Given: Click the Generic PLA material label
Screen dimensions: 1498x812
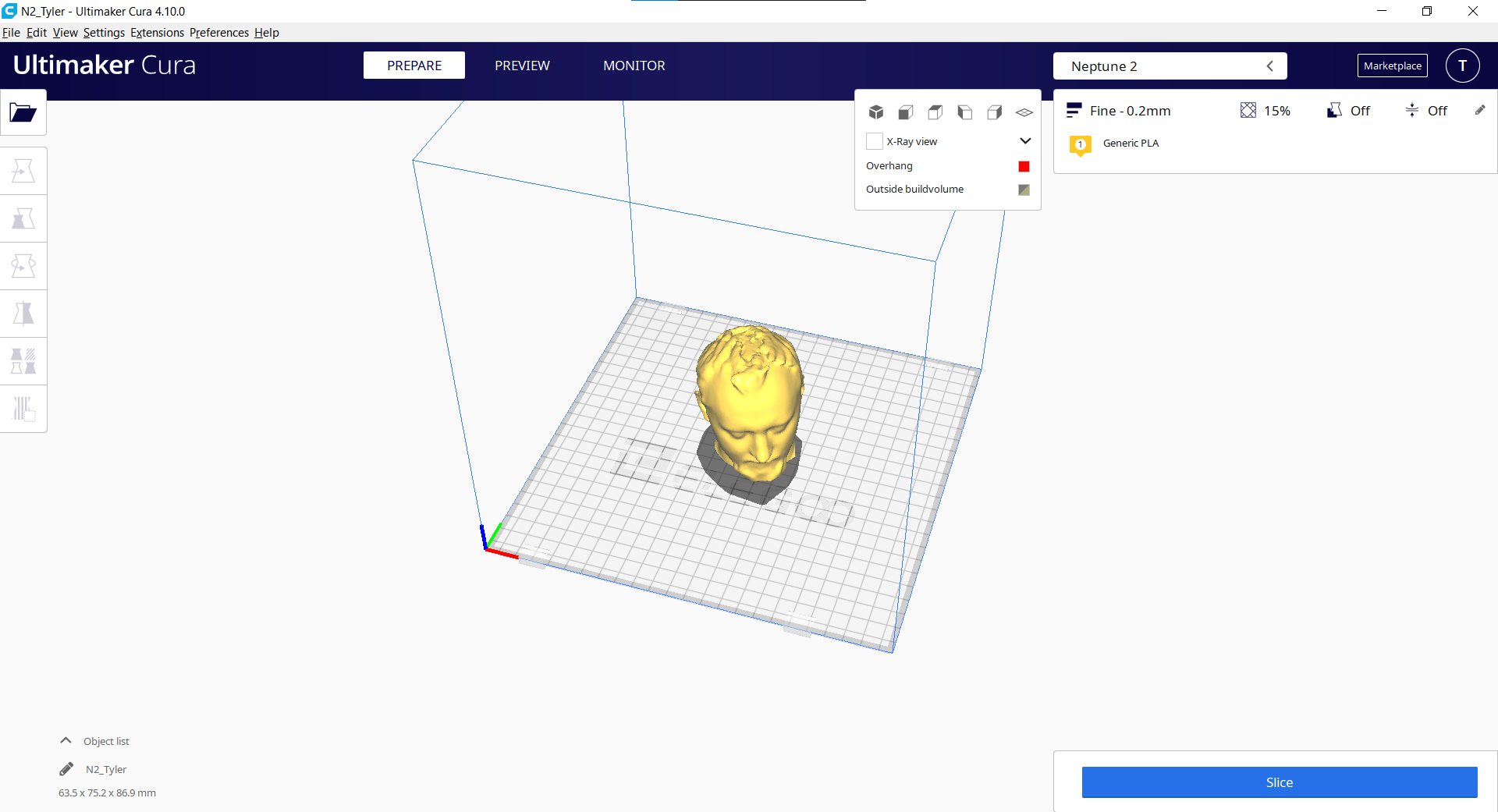Looking at the screenshot, I should pos(1131,143).
